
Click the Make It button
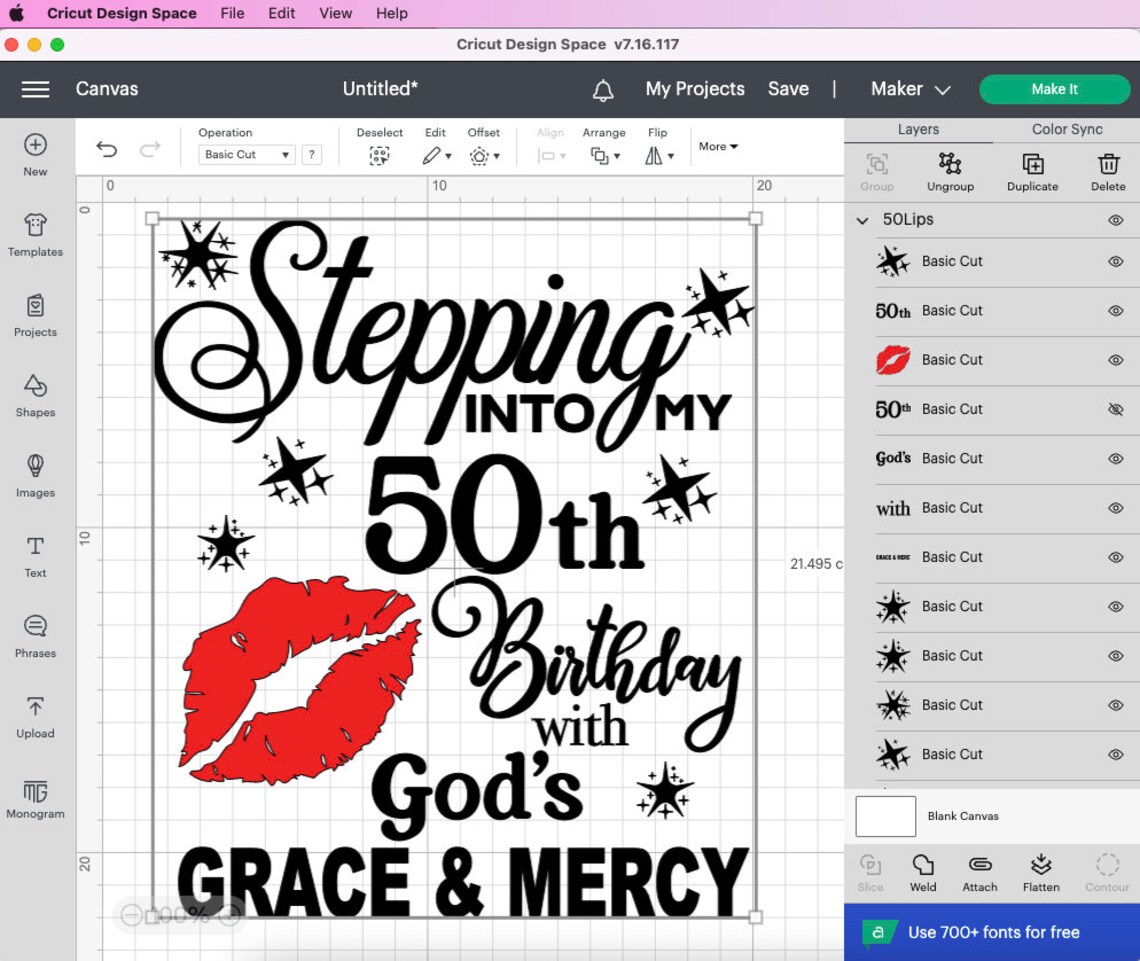1054,89
